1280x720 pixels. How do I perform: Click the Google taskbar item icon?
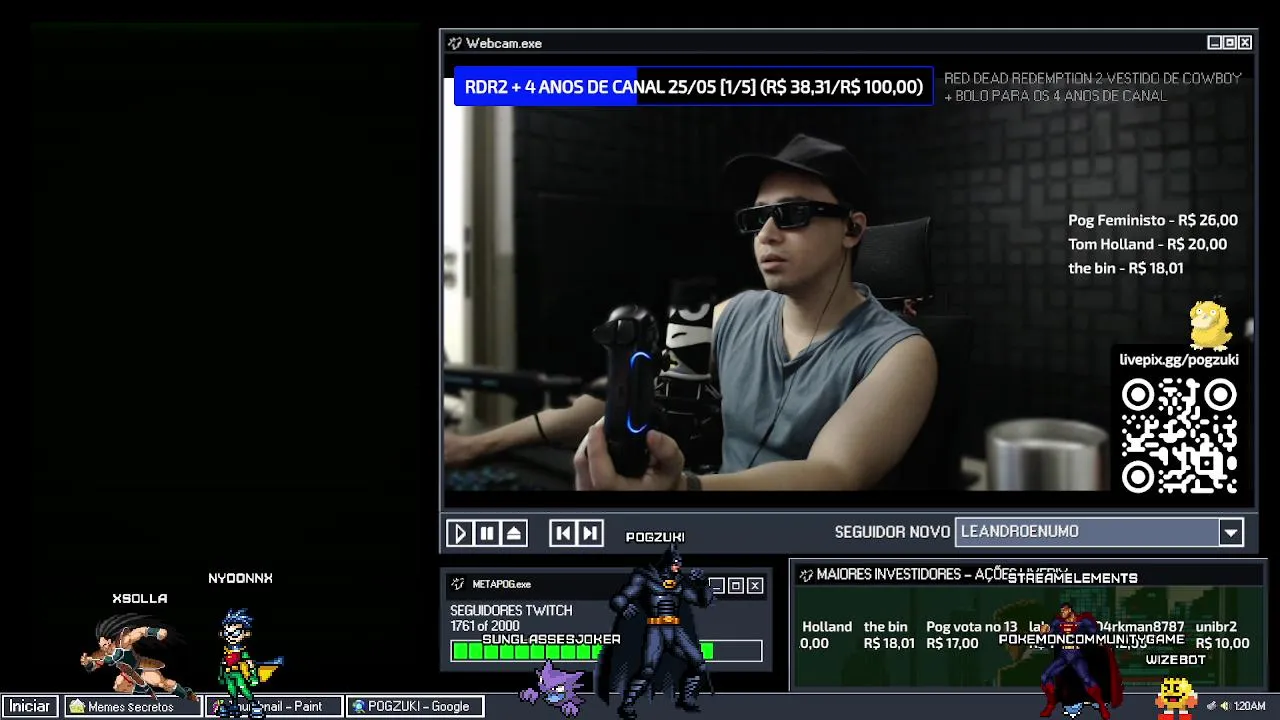[358, 706]
